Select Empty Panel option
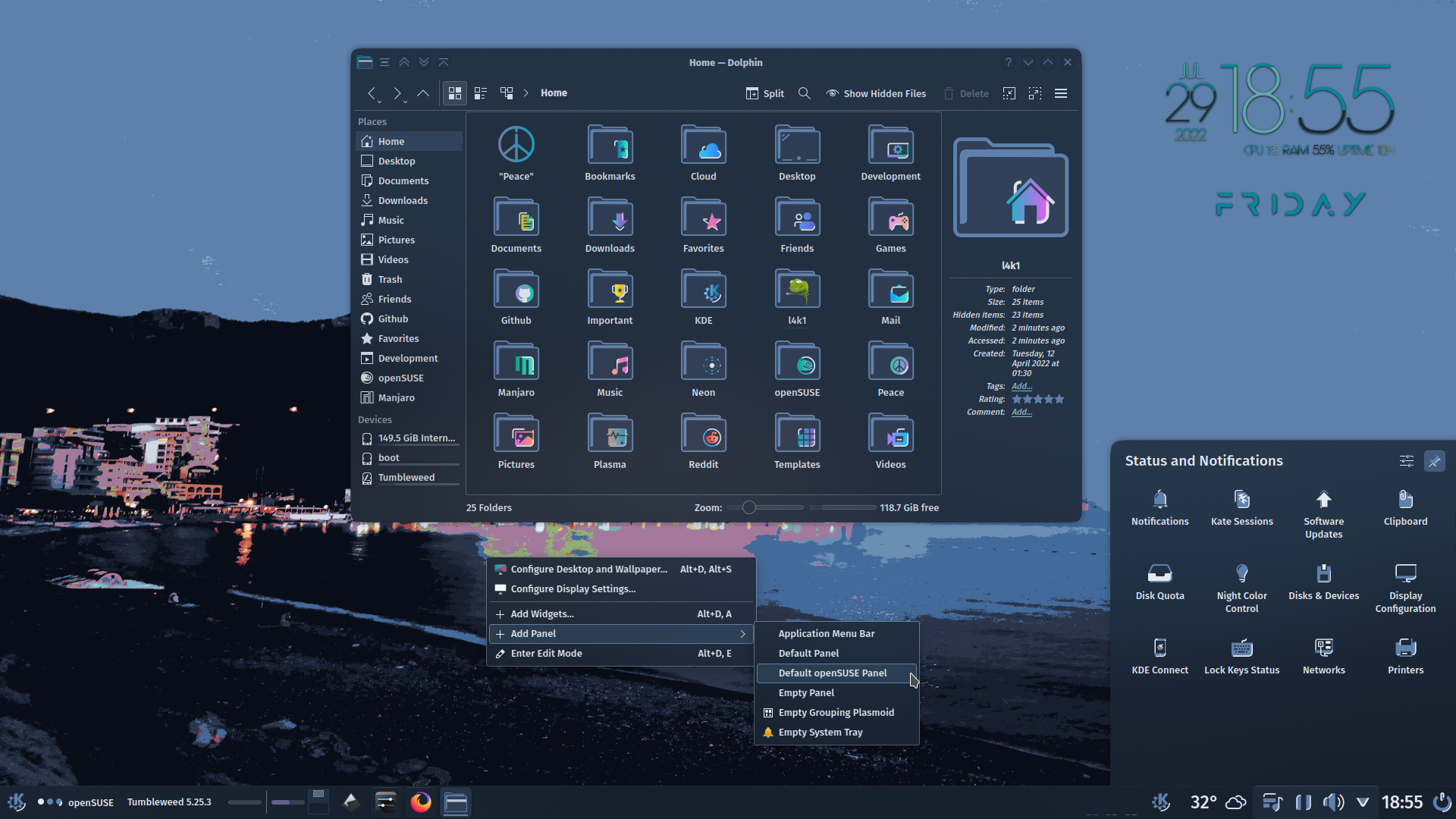 [x=837, y=693]
